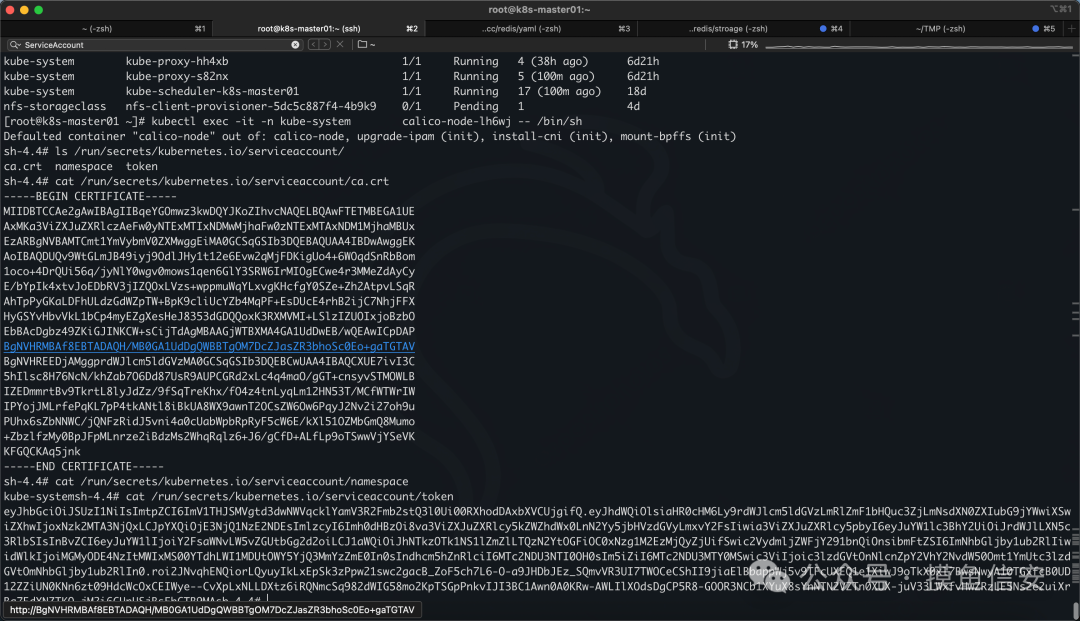Add a new terminal tab
Screen dimensions: 1080x621
point(1071,28)
